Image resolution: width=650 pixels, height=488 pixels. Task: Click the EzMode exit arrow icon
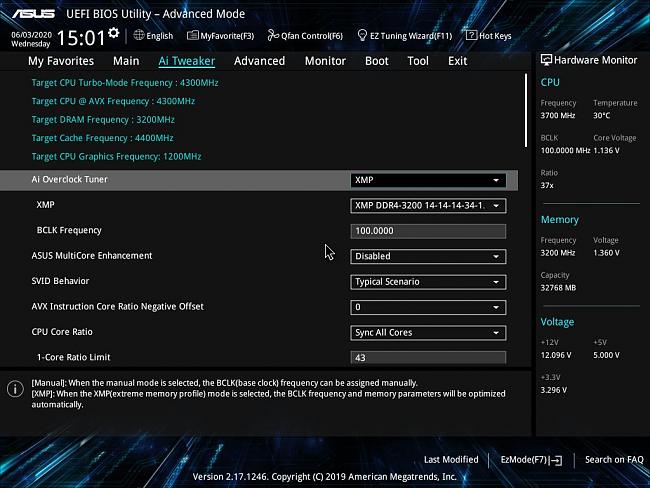[557, 460]
